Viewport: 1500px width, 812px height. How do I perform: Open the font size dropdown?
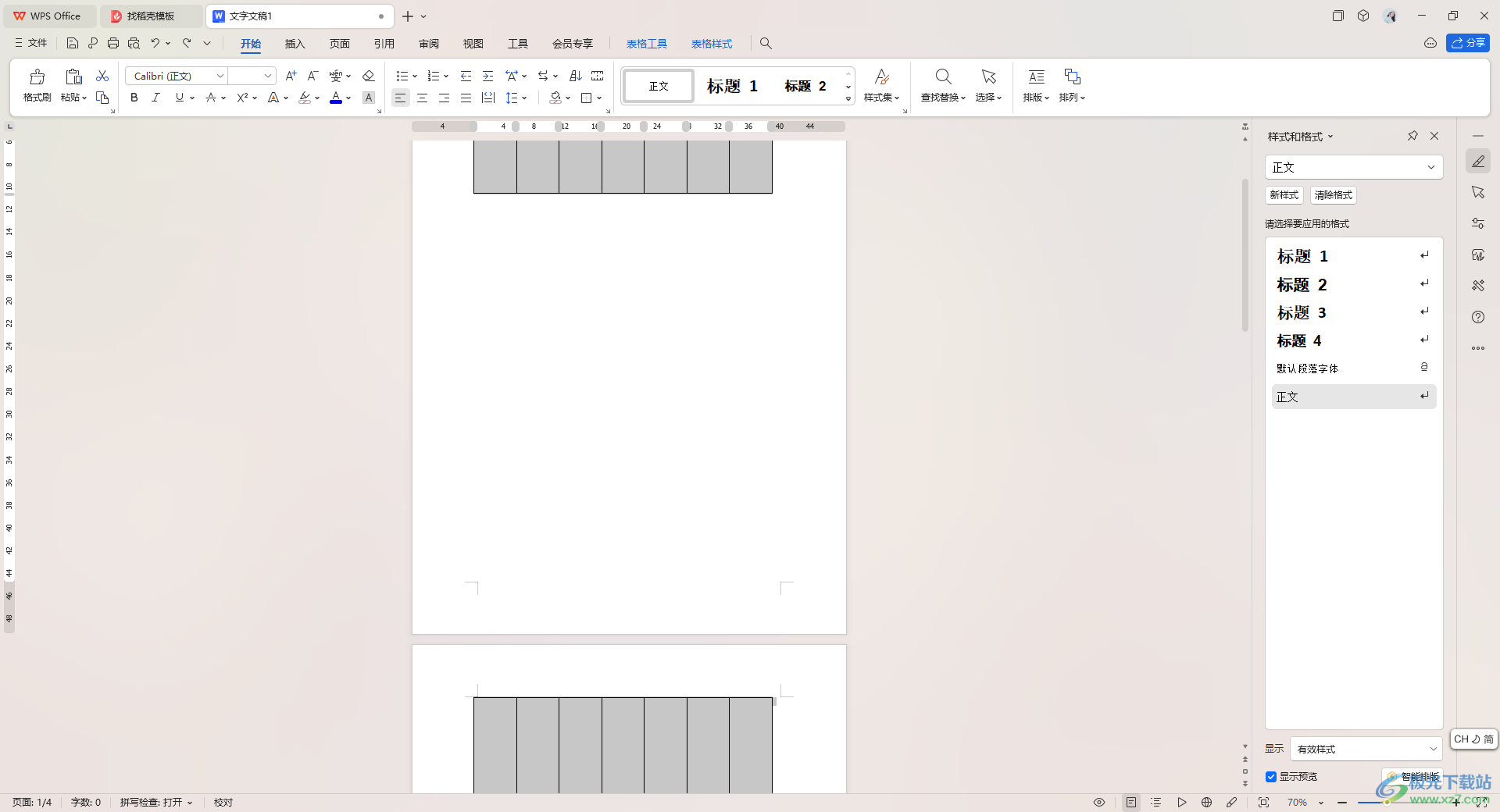coord(268,76)
